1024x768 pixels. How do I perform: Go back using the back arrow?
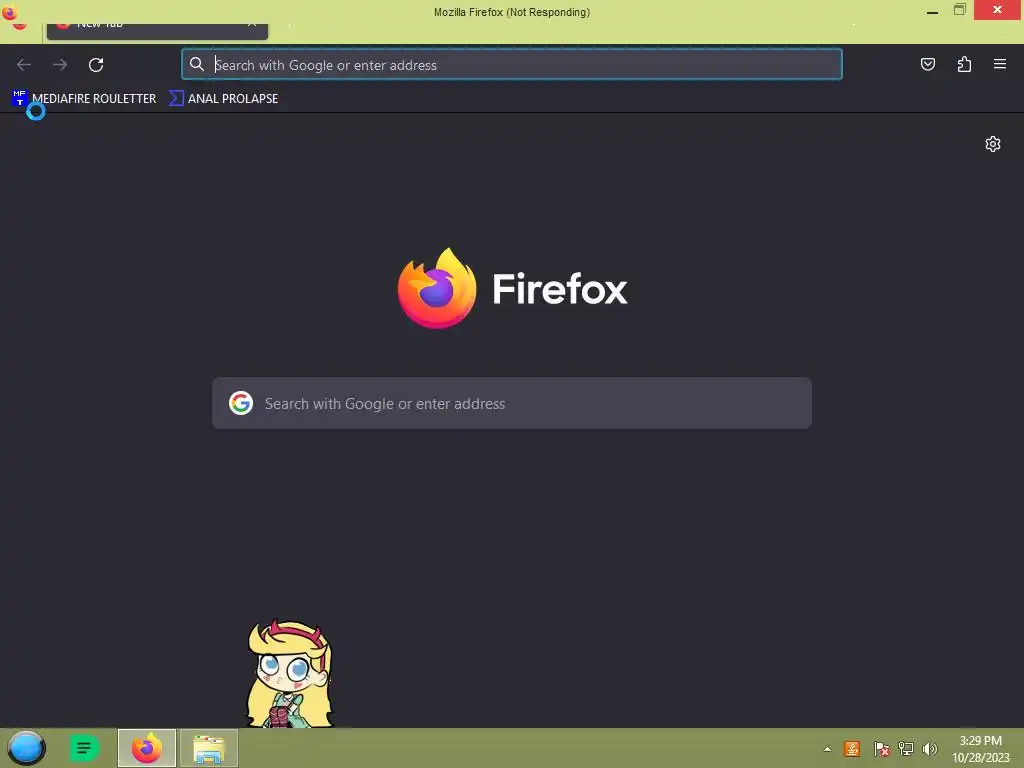pyautogui.click(x=24, y=65)
